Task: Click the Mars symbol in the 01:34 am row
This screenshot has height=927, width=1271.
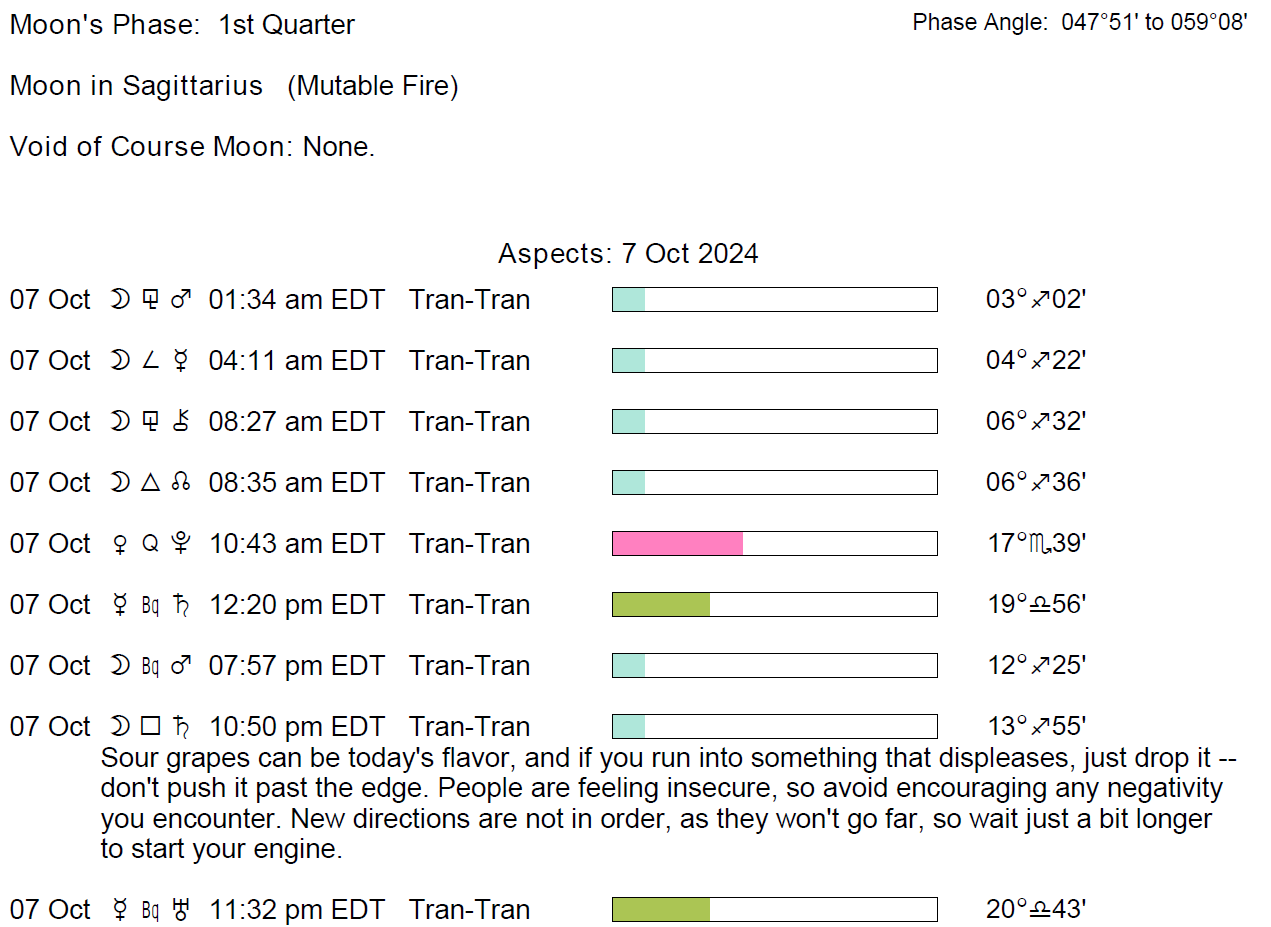Action: point(181,300)
